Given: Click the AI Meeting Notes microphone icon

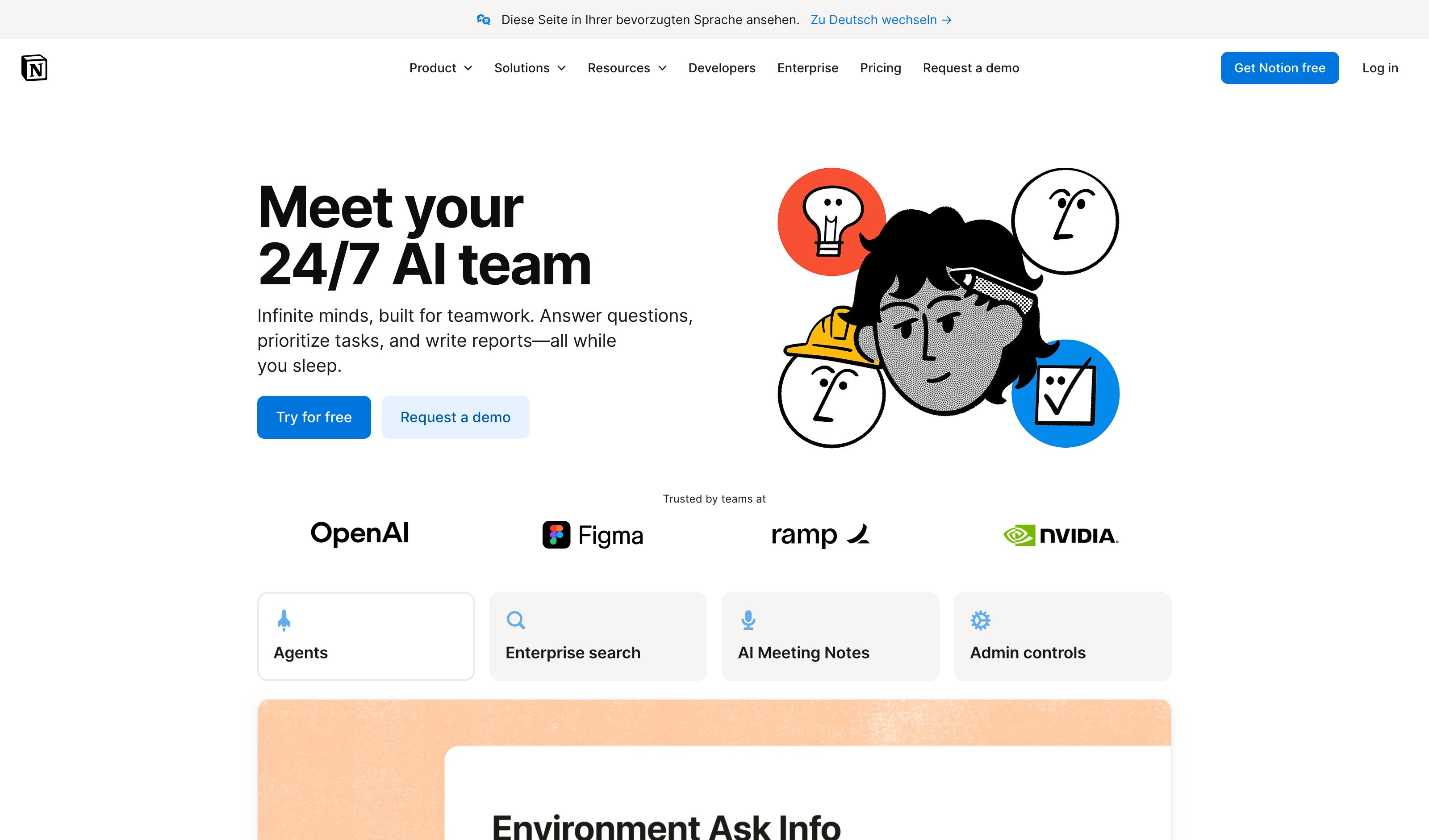Looking at the screenshot, I should coord(748,620).
